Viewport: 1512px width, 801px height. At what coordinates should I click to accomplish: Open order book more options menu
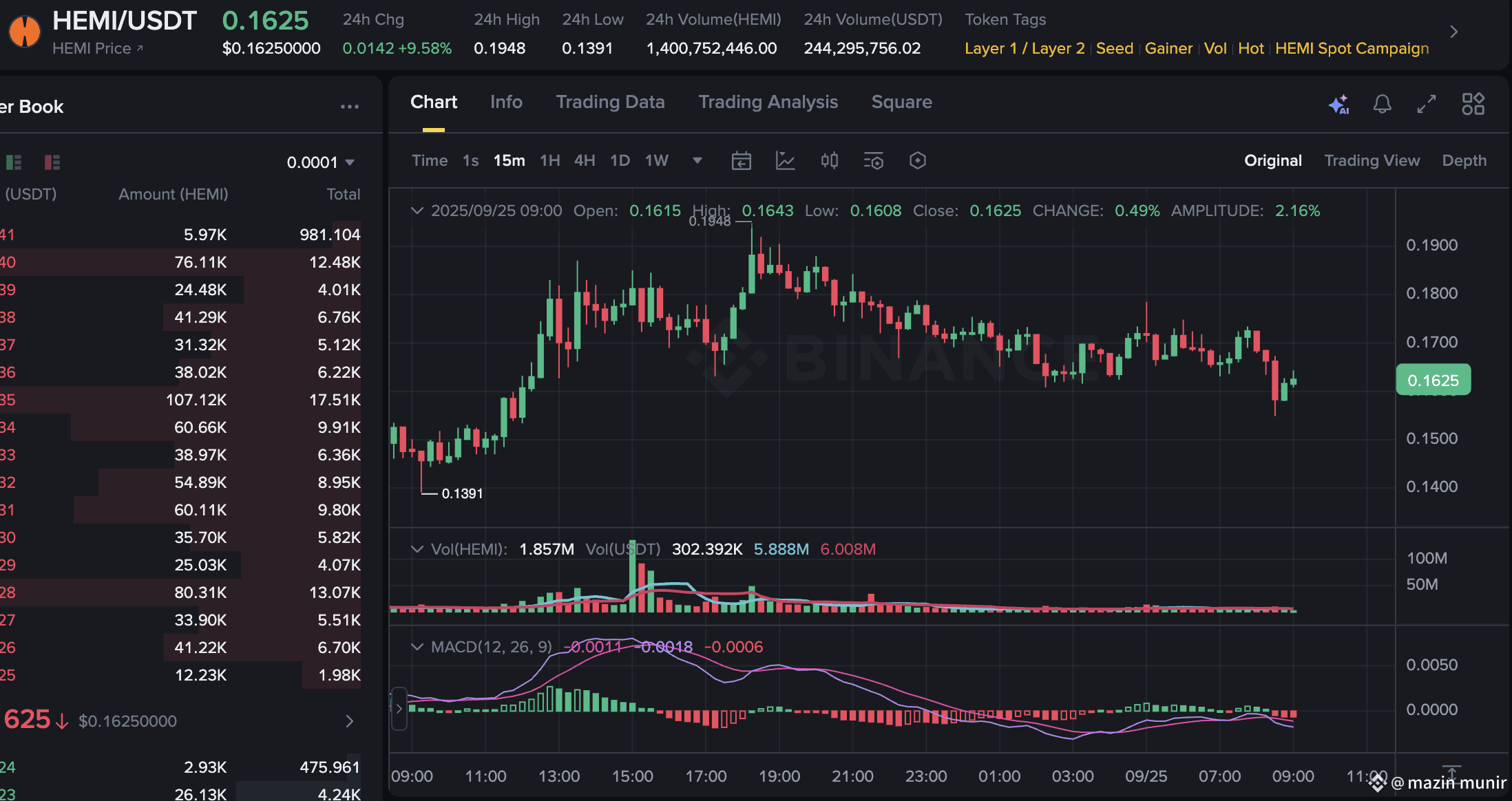350,107
